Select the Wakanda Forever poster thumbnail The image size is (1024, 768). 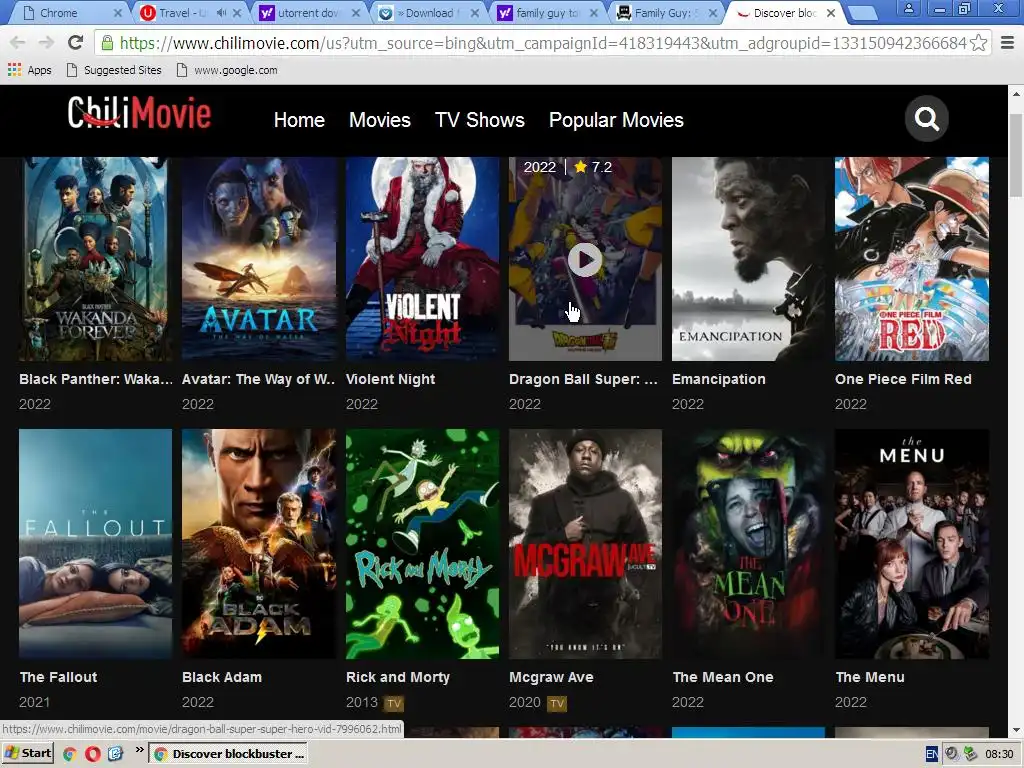tap(95, 259)
